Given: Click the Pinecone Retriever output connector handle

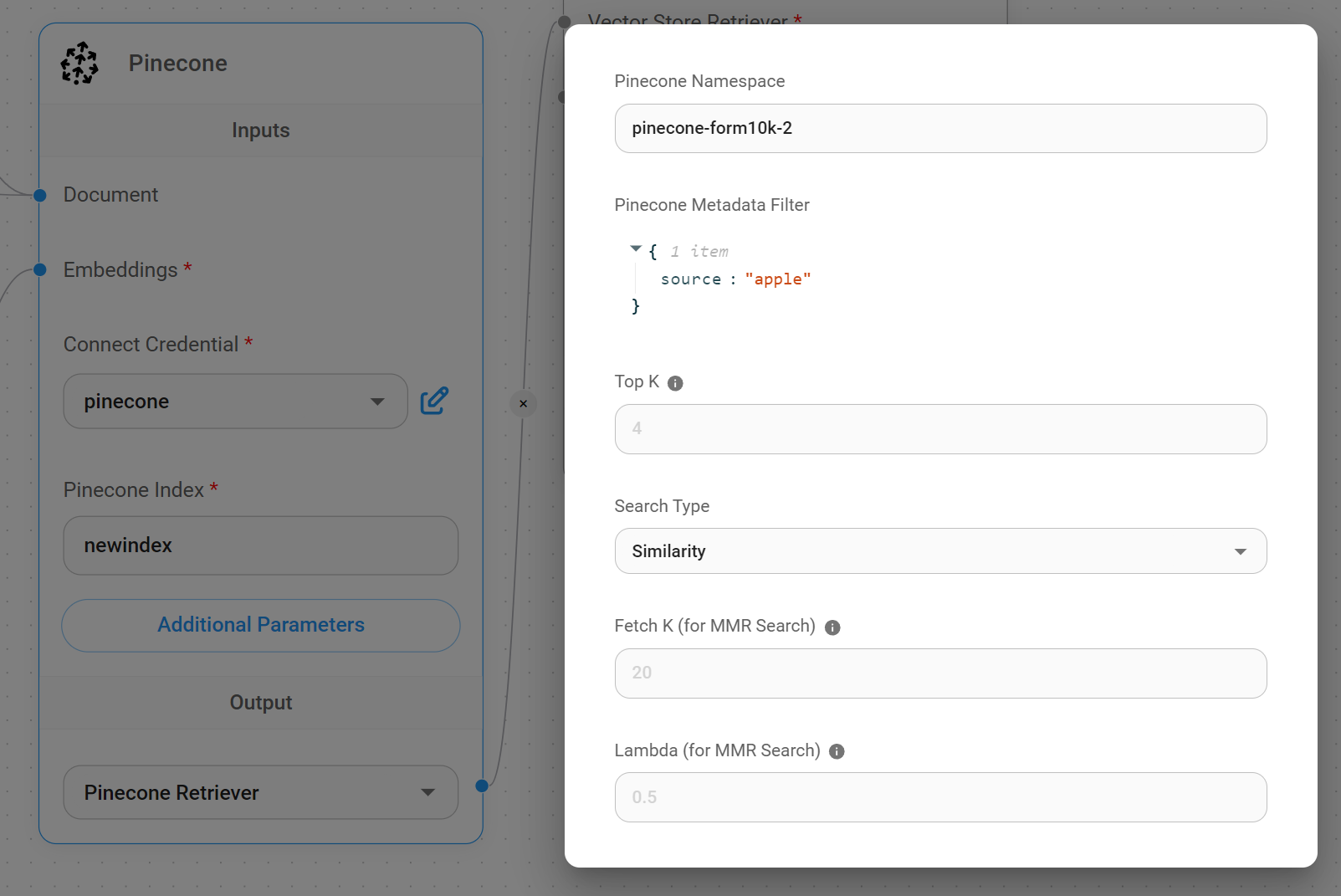Looking at the screenshot, I should [x=482, y=786].
